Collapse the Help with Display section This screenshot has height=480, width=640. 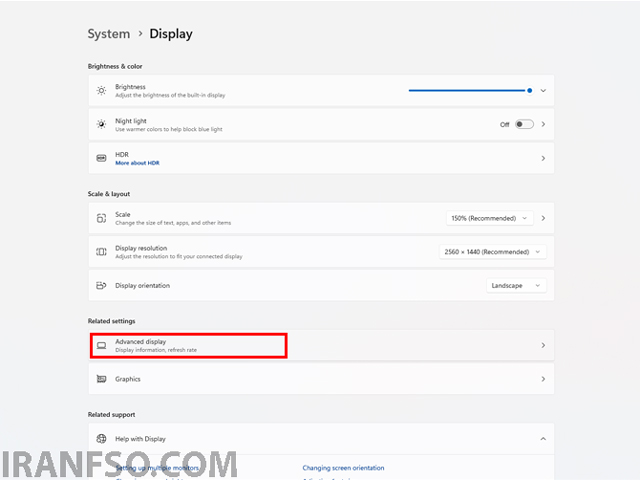tap(543, 439)
